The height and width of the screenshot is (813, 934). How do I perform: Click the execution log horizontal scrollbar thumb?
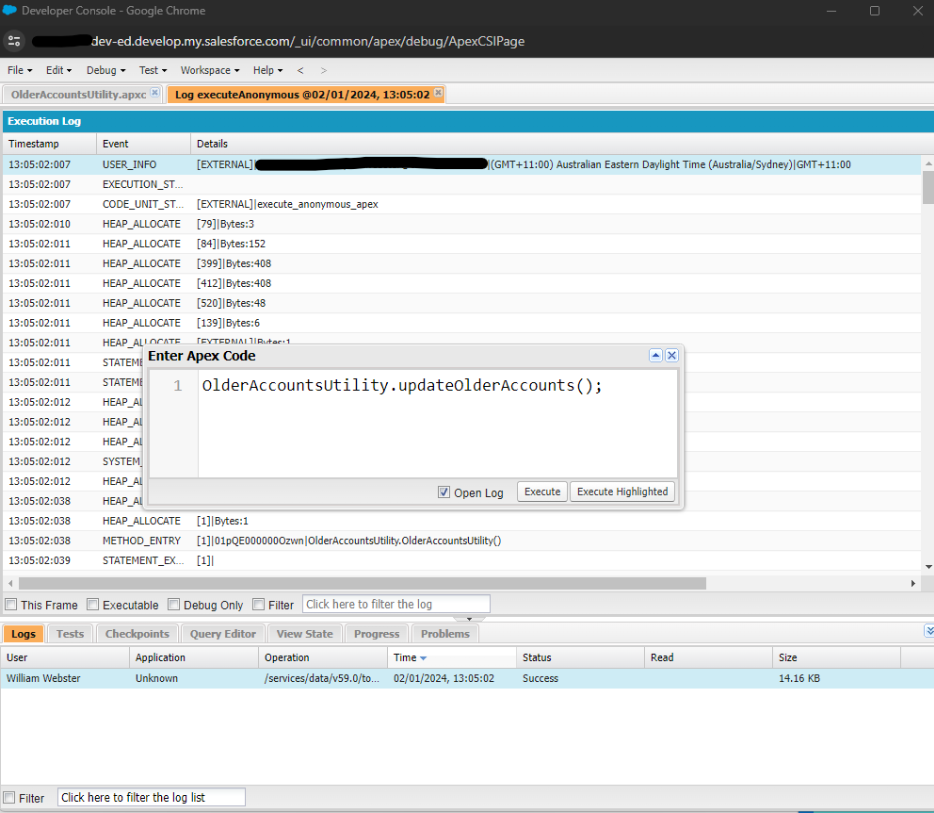[x=362, y=583]
